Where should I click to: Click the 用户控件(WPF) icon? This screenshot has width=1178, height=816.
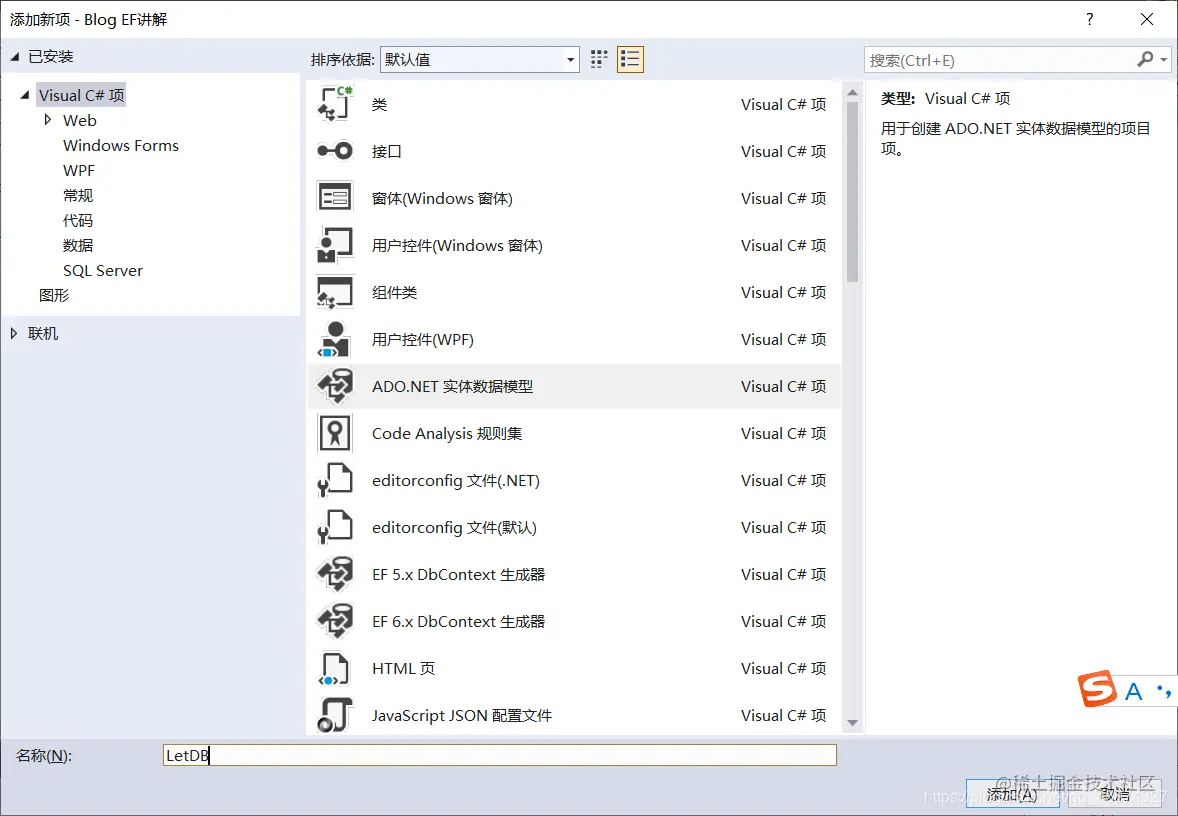tap(335, 339)
